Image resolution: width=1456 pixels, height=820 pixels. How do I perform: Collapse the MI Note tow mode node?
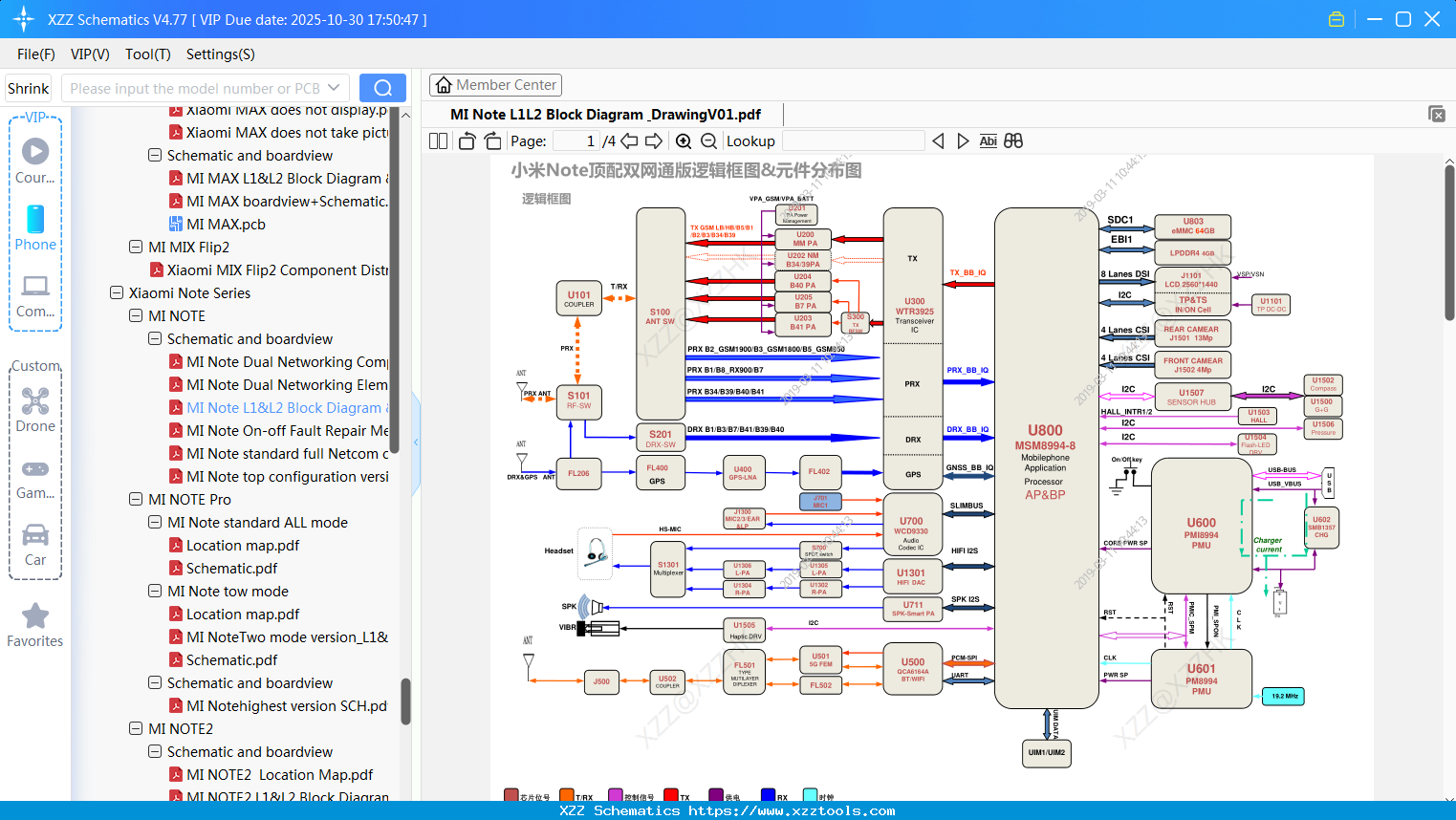(155, 591)
